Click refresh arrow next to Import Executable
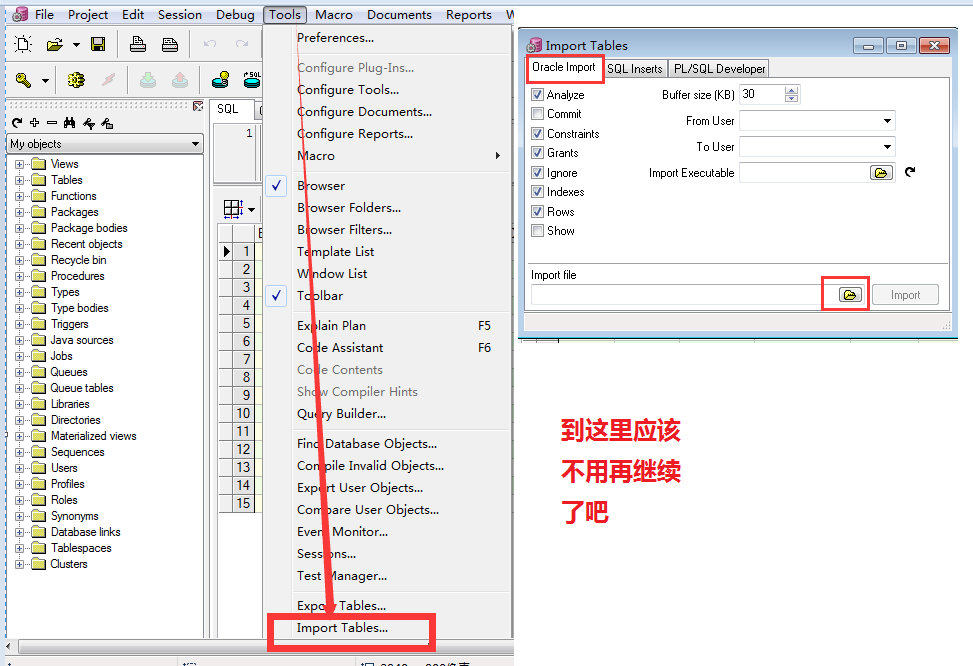Viewport: 973px width, 666px height. click(x=910, y=172)
